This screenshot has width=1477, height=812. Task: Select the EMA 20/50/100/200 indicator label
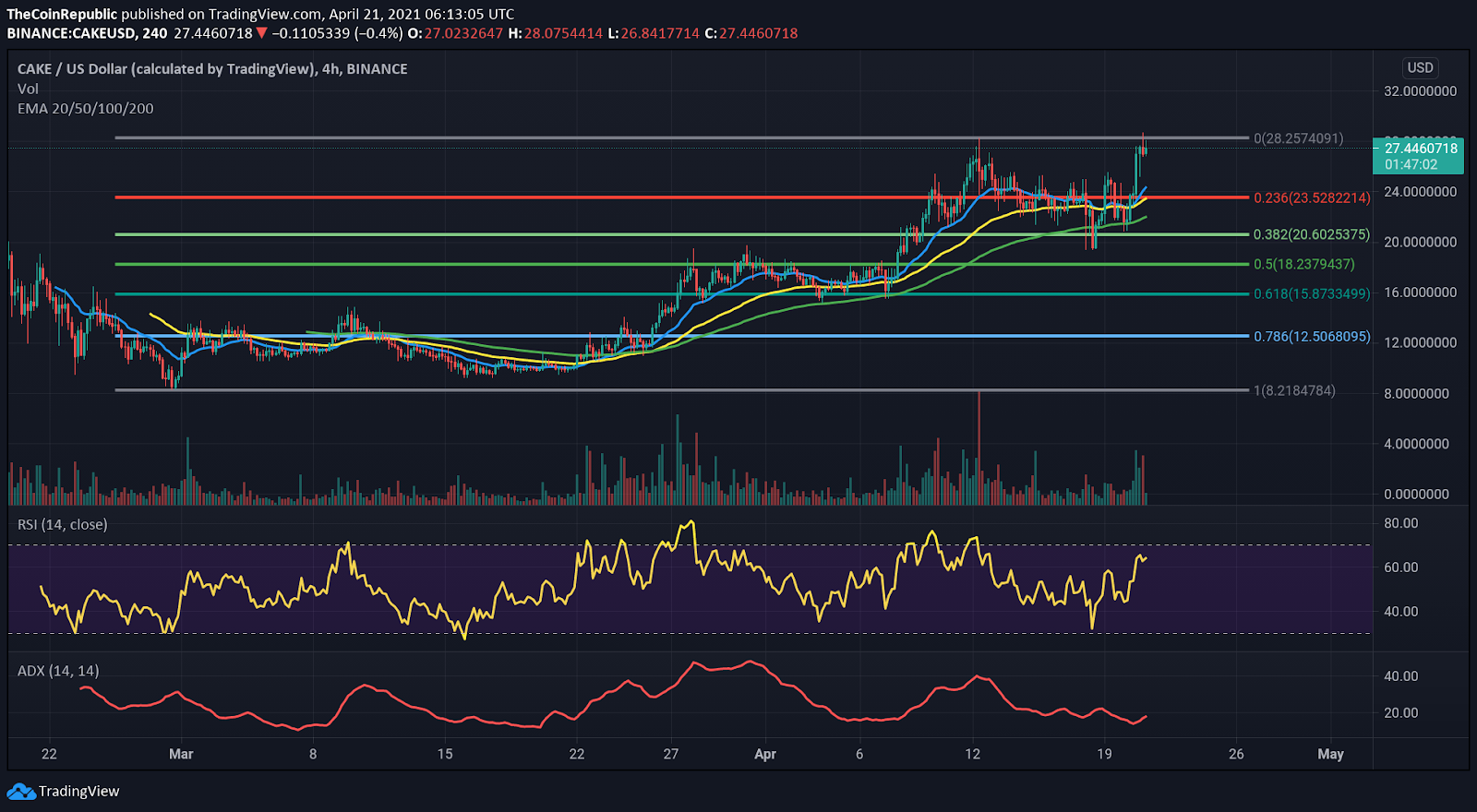pos(86,108)
